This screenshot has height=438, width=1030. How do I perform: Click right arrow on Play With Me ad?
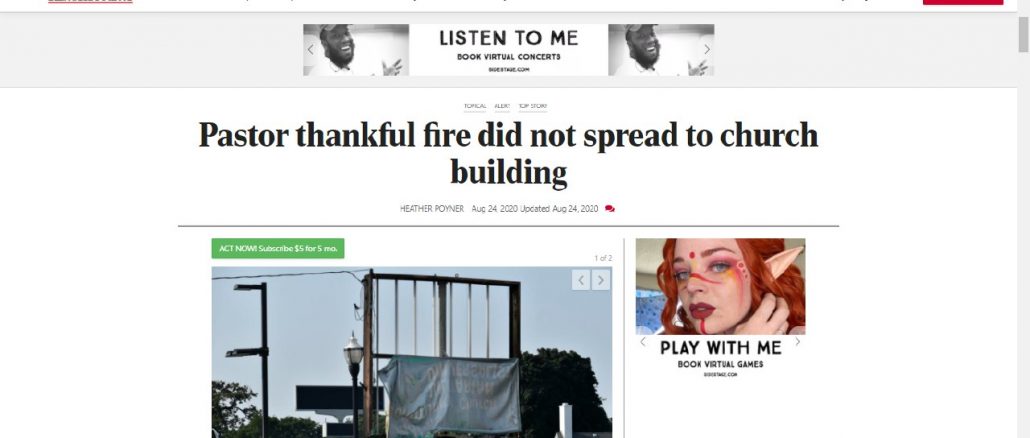(797, 341)
